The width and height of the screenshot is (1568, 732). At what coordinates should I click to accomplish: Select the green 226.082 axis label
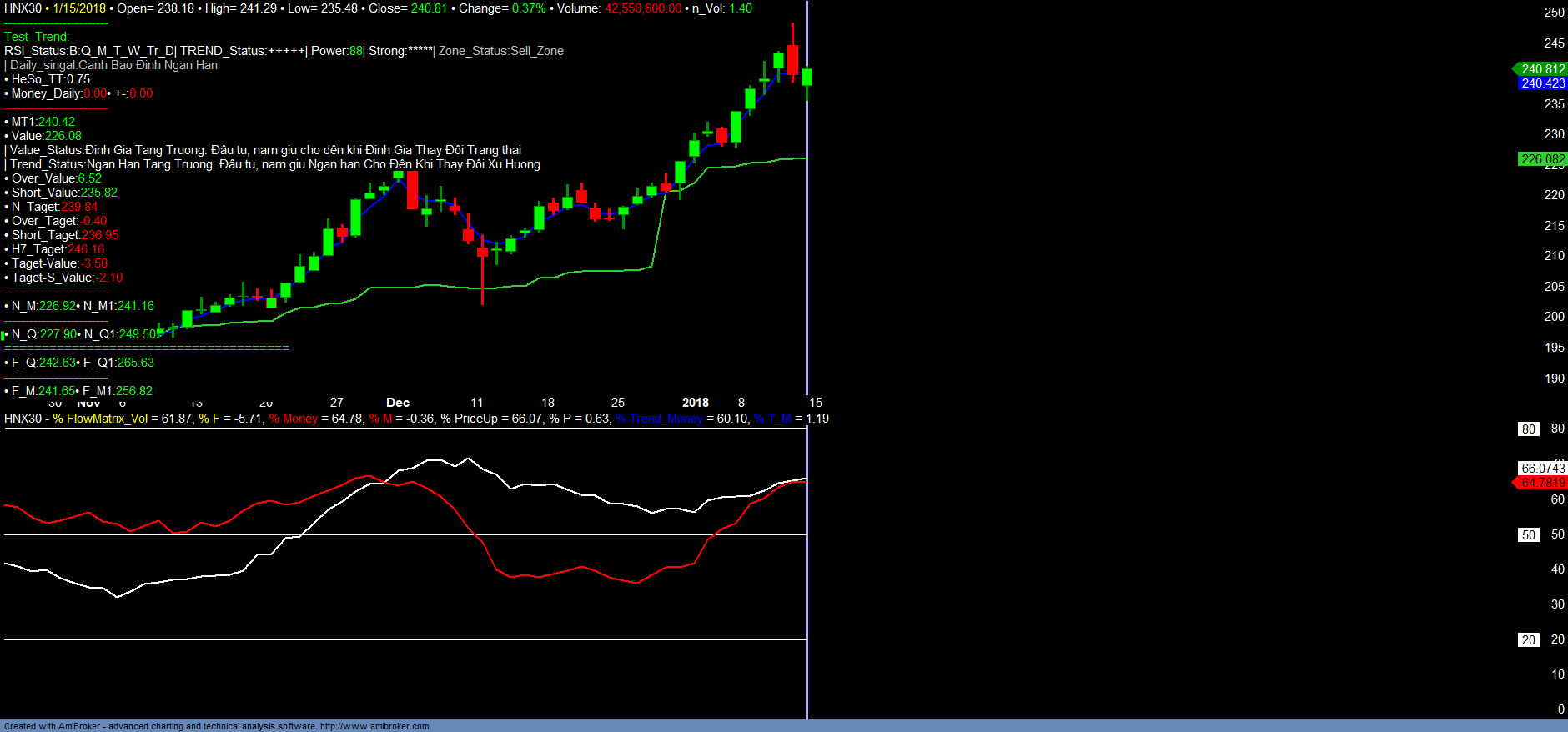pos(1542,159)
